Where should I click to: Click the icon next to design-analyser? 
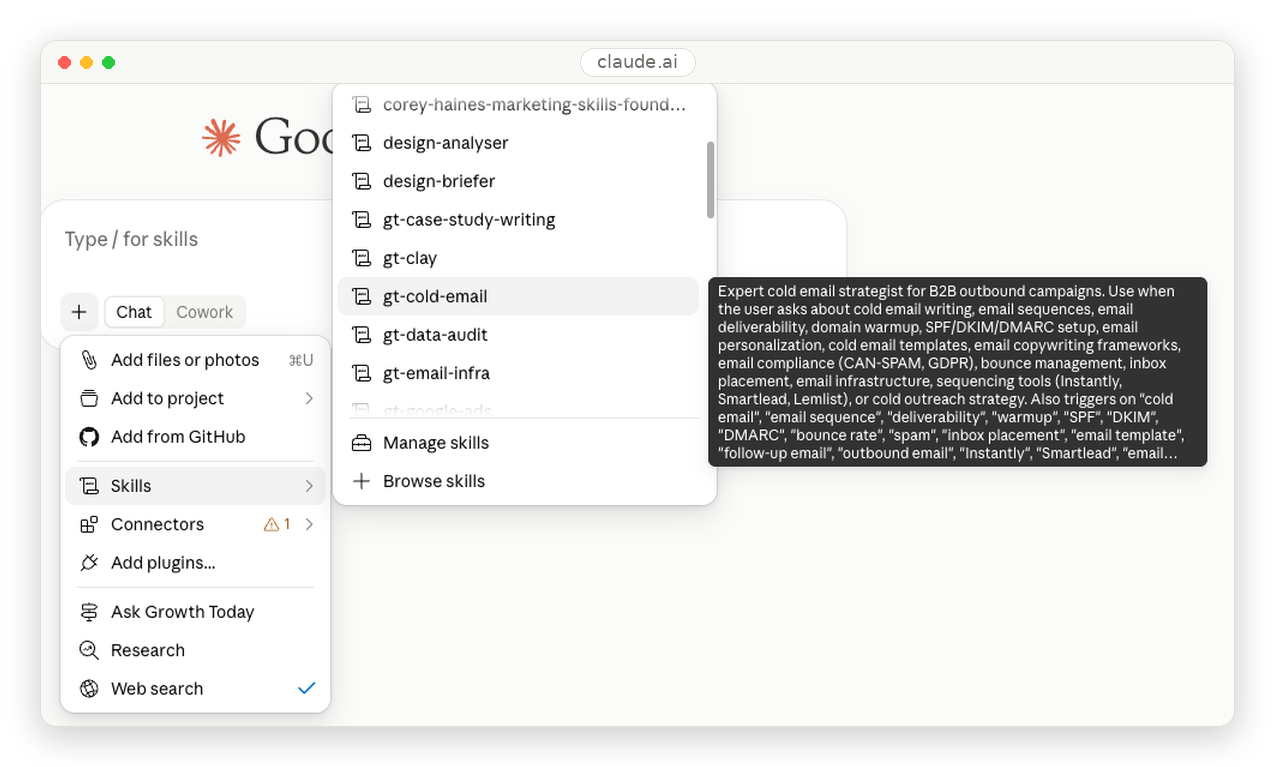tap(361, 143)
